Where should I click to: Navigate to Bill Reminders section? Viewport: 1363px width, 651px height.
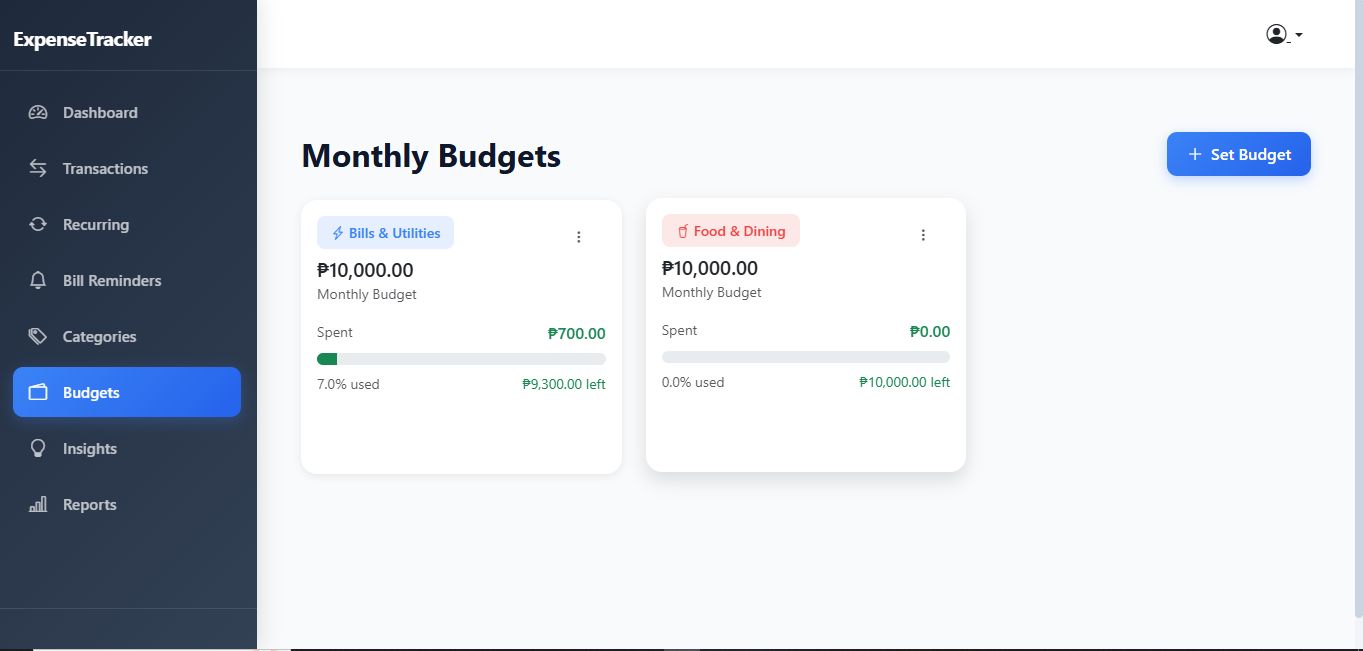[112, 281]
